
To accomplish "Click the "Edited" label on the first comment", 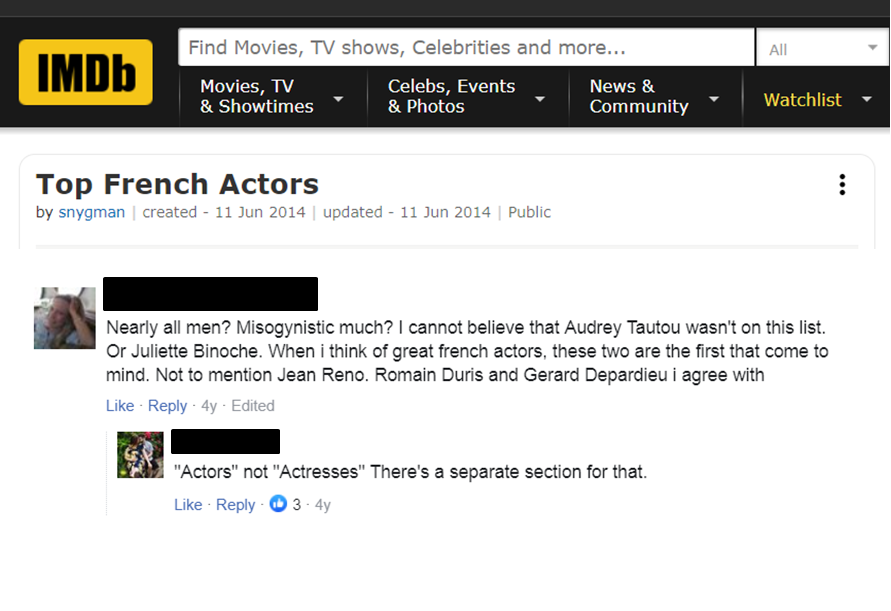I will [x=253, y=406].
